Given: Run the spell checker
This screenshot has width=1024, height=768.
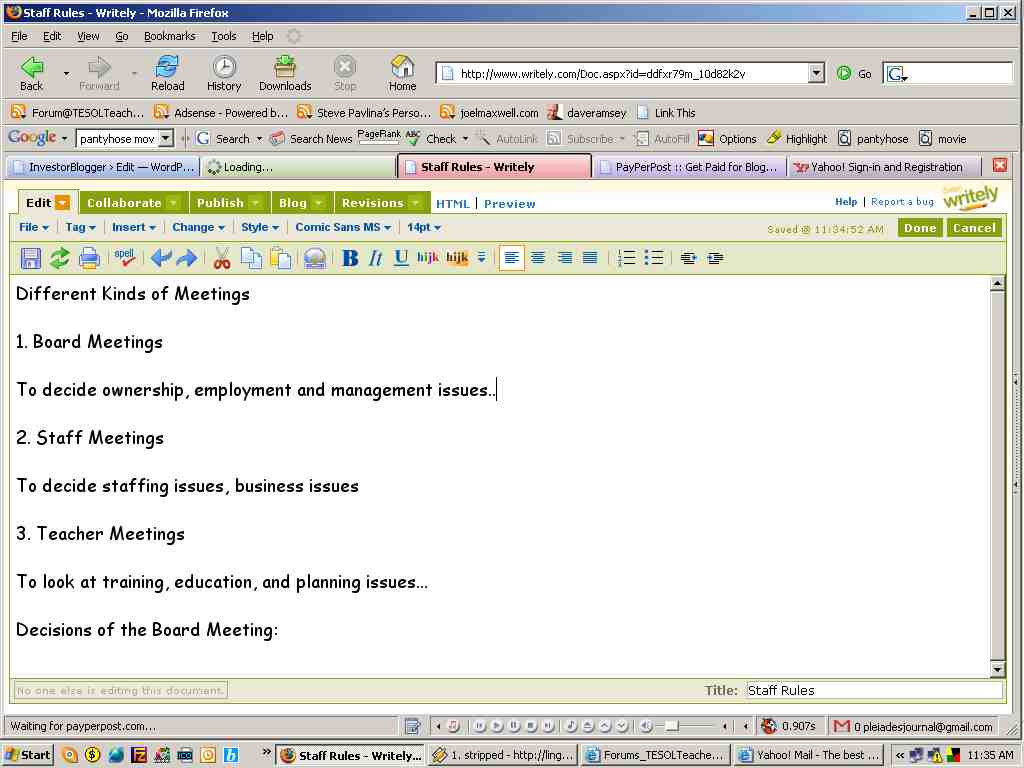Looking at the screenshot, I should point(124,258).
